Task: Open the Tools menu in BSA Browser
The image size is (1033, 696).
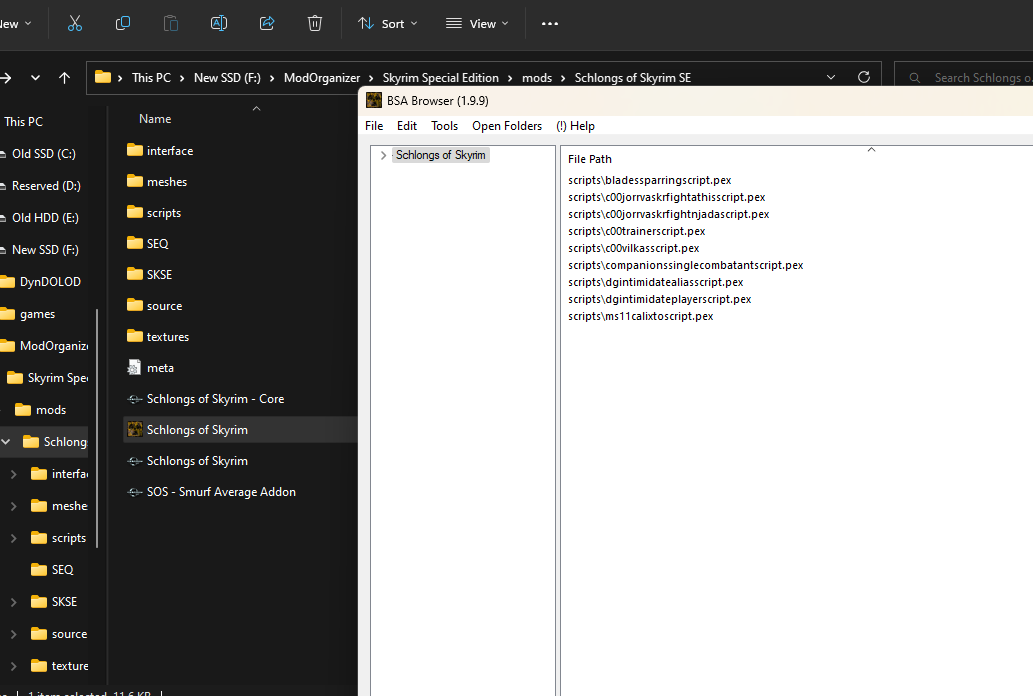Action: point(444,126)
